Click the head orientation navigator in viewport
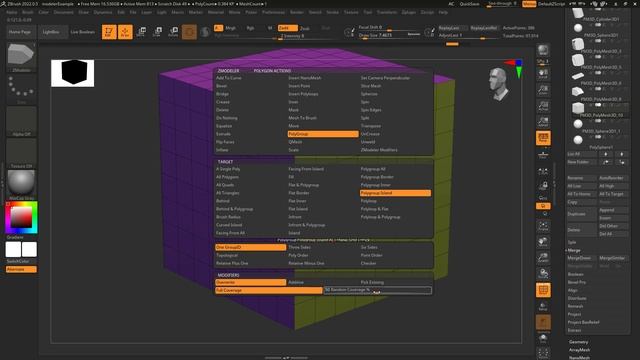 (499, 84)
